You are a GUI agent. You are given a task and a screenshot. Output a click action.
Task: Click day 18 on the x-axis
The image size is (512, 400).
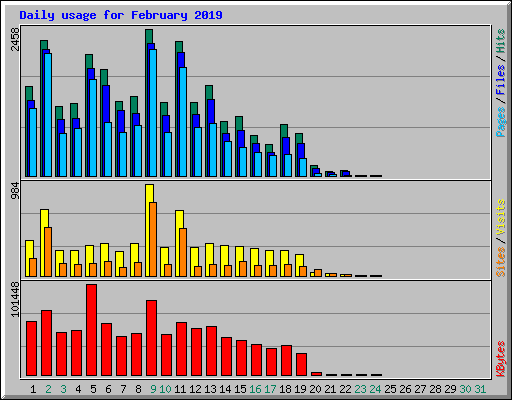tap(285, 389)
